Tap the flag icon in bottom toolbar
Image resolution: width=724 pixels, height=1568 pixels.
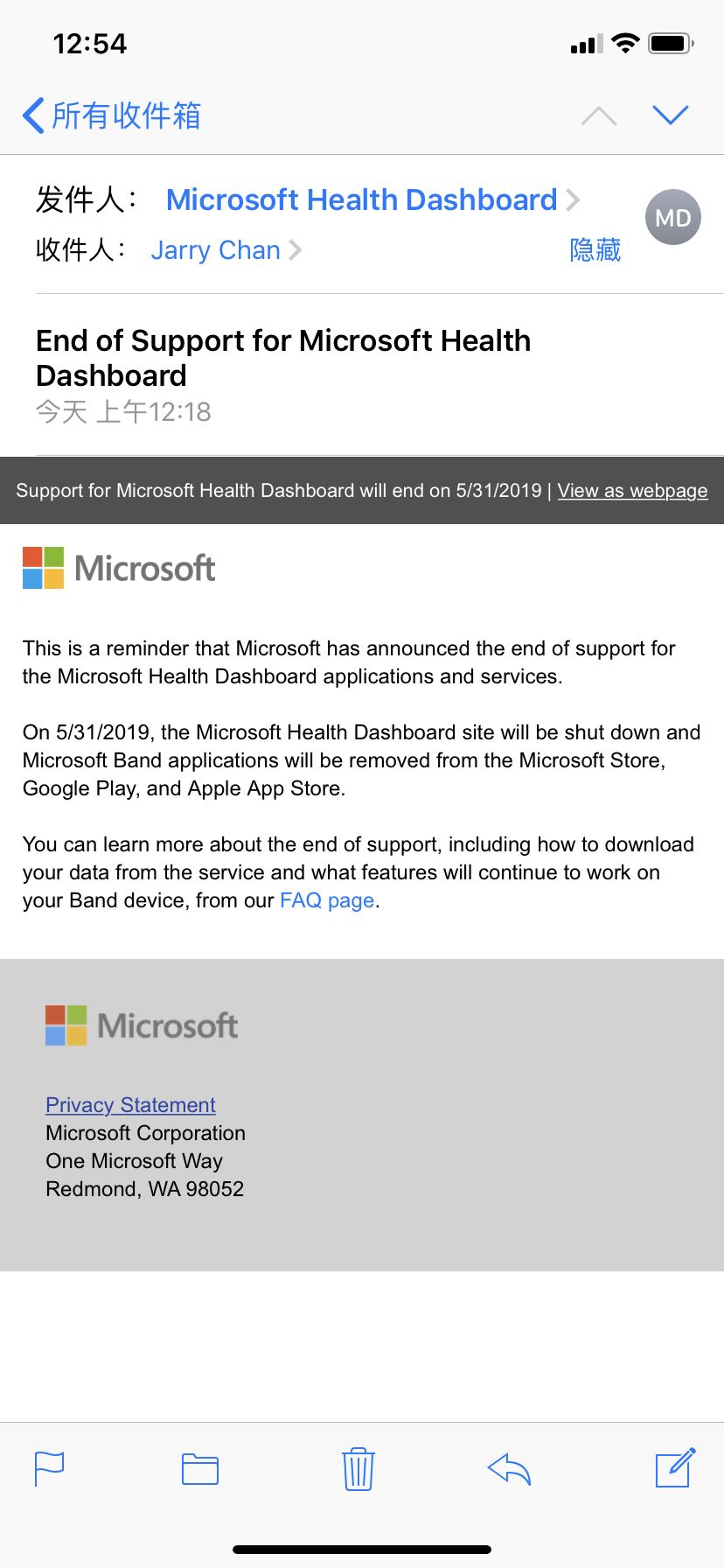[49, 1468]
